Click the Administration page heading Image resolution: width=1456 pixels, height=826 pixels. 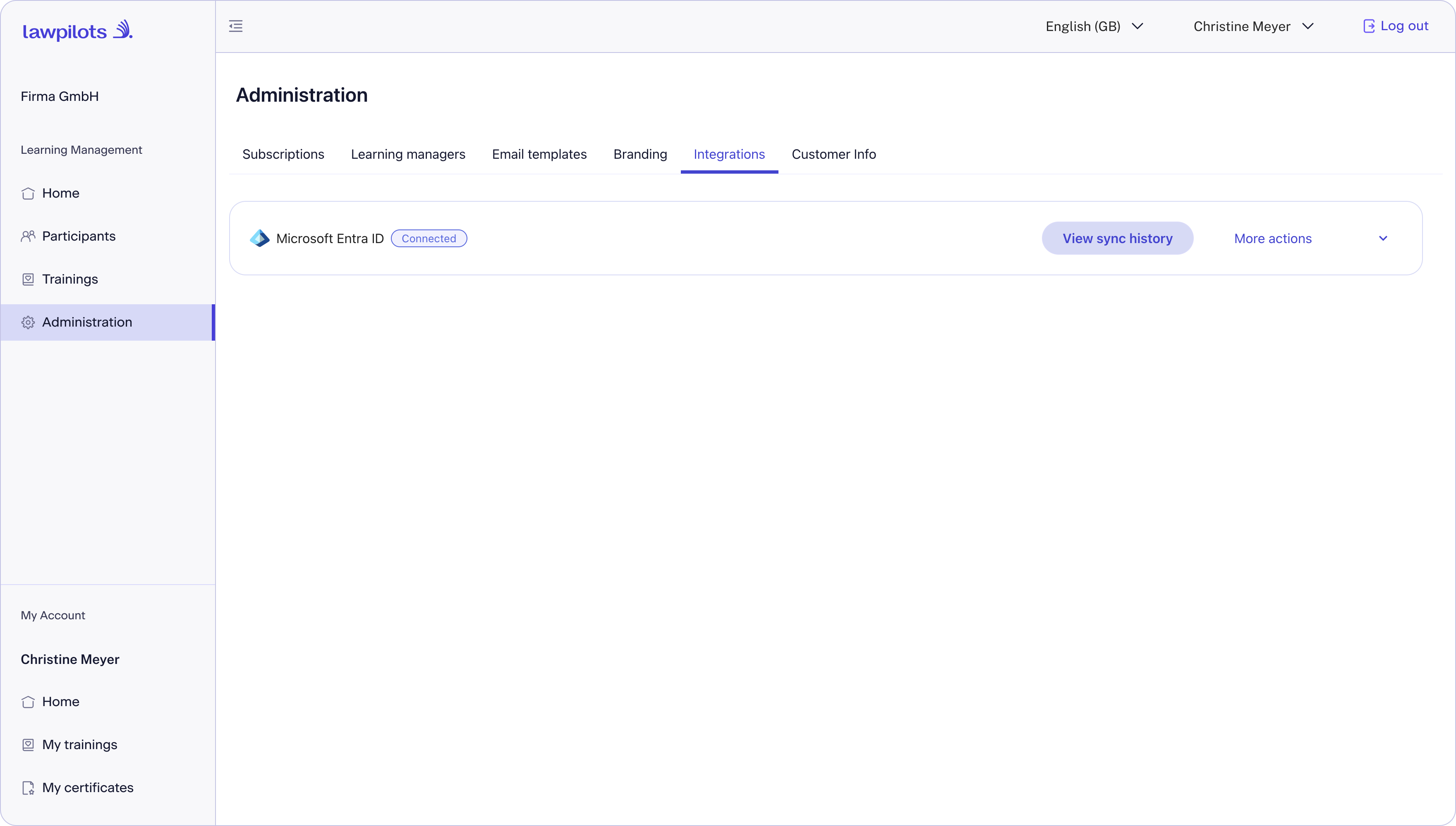tap(301, 95)
